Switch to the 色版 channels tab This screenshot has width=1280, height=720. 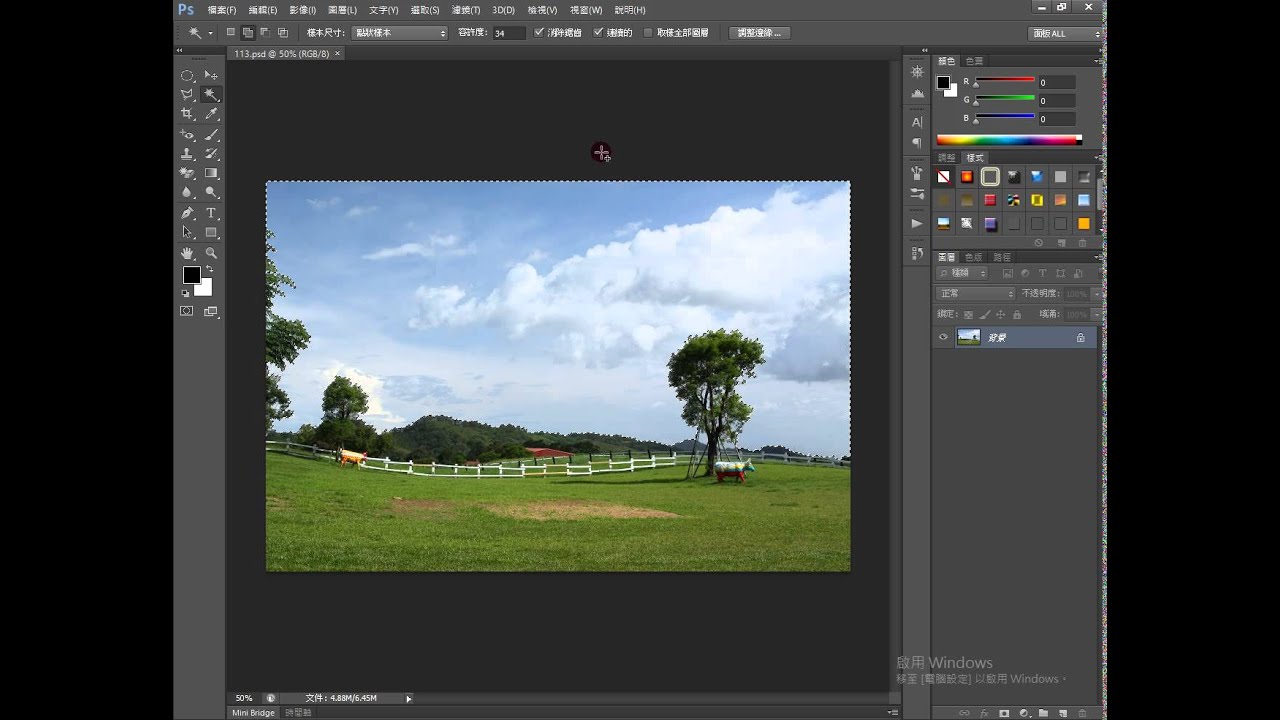point(973,257)
